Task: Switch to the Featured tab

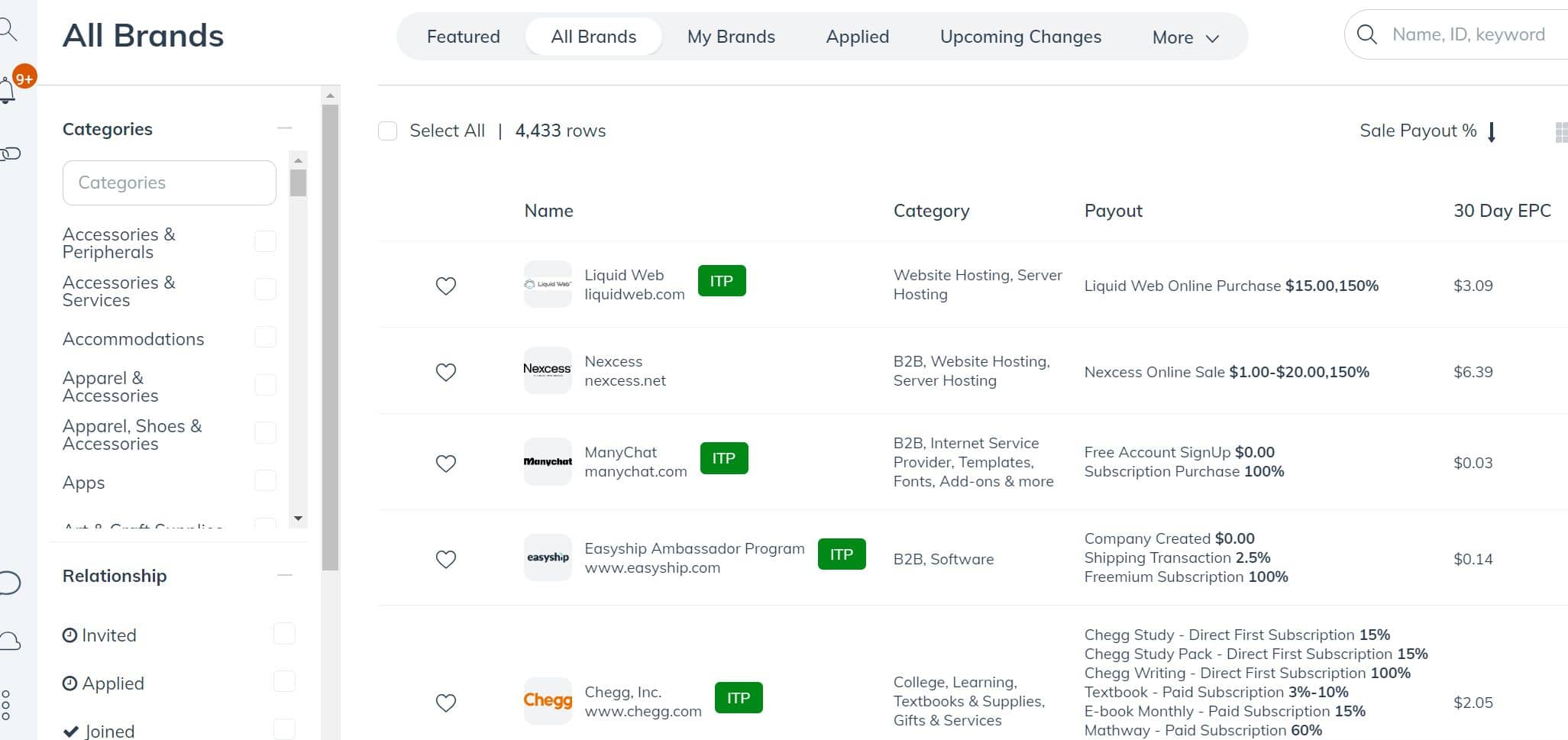Action: coord(463,37)
